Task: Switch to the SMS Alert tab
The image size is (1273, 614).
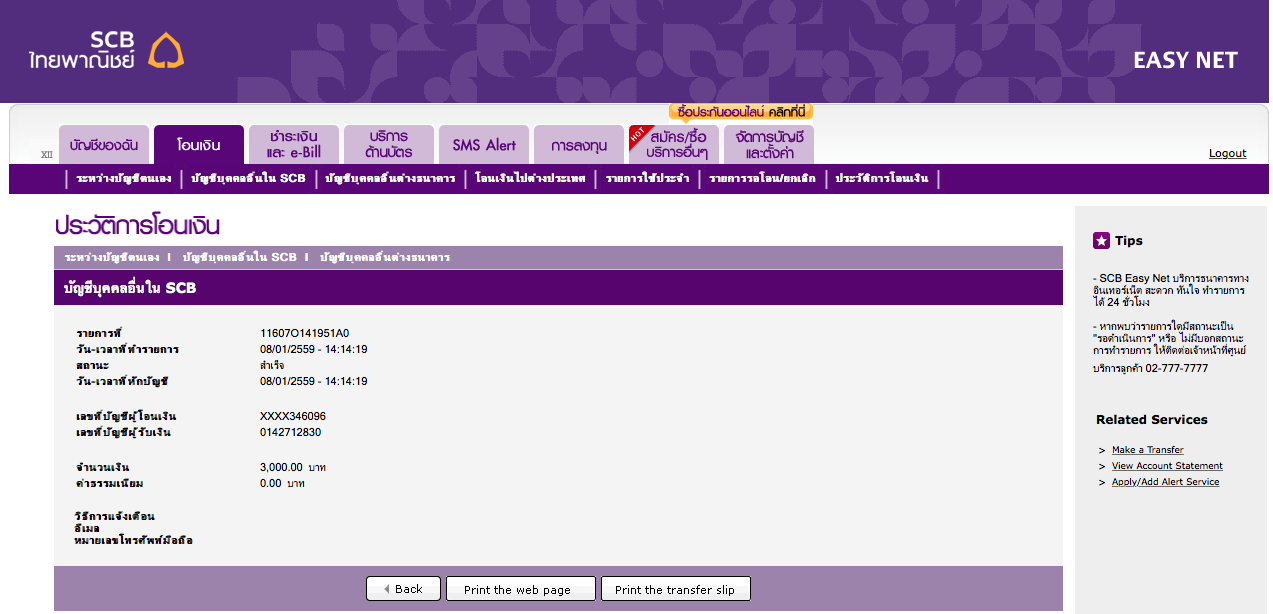Action: (x=484, y=145)
